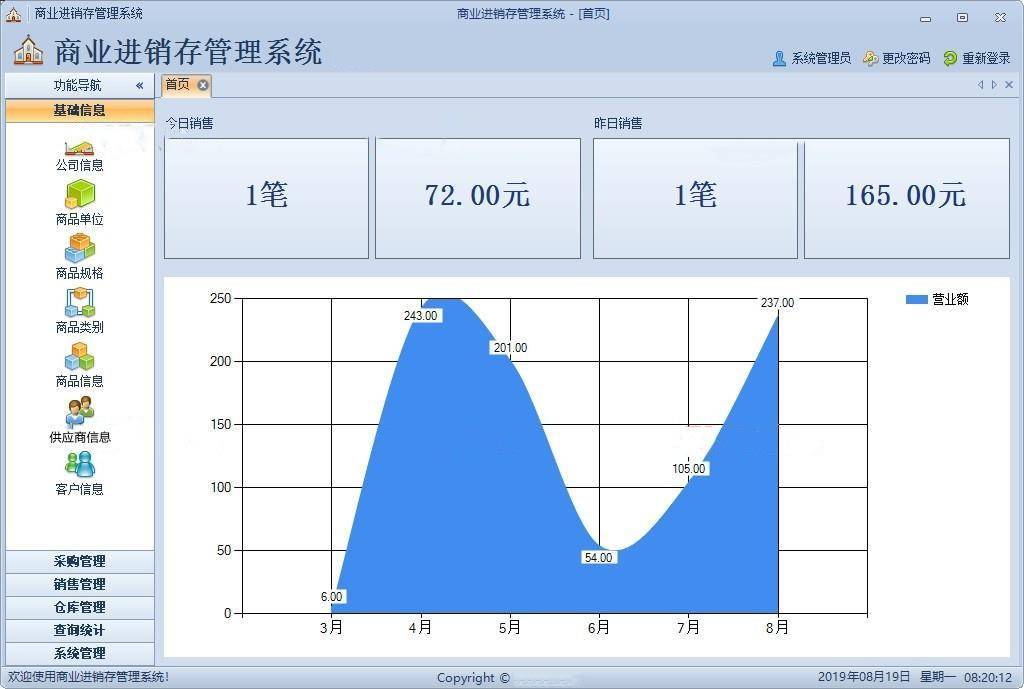Click the time 08:20:12 in status bar
The height and width of the screenshot is (689, 1024).
click(988, 677)
